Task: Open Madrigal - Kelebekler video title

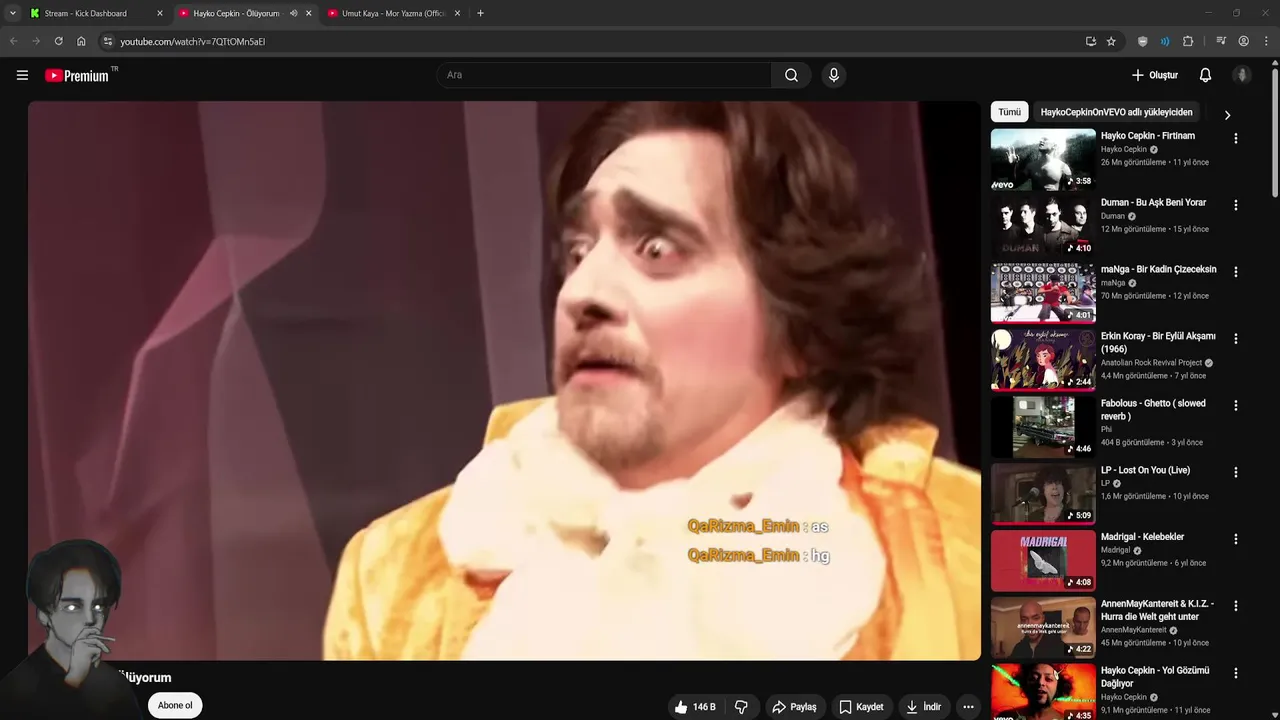Action: [x=1142, y=537]
